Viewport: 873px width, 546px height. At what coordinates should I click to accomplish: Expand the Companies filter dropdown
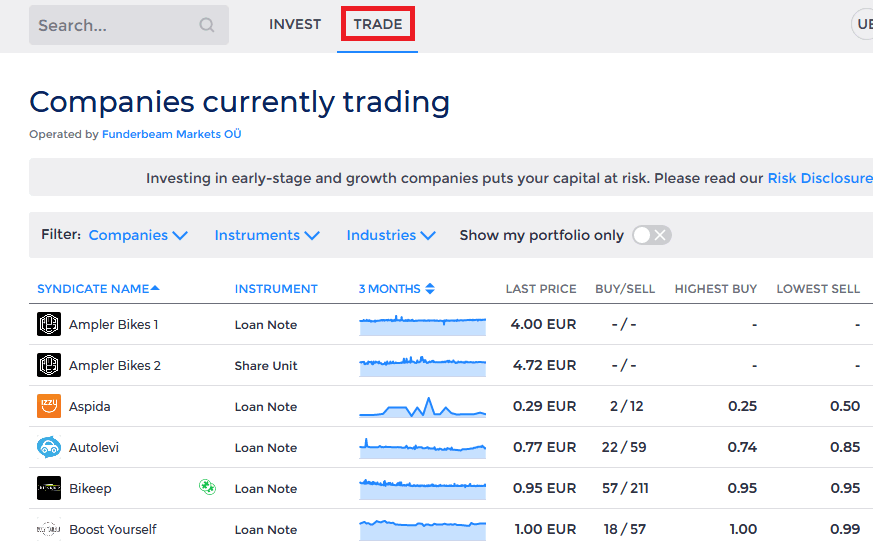(x=138, y=235)
